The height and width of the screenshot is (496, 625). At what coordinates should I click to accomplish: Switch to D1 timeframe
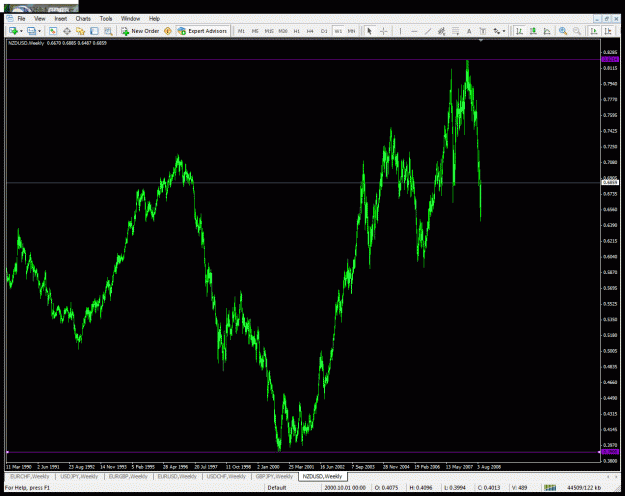click(324, 31)
